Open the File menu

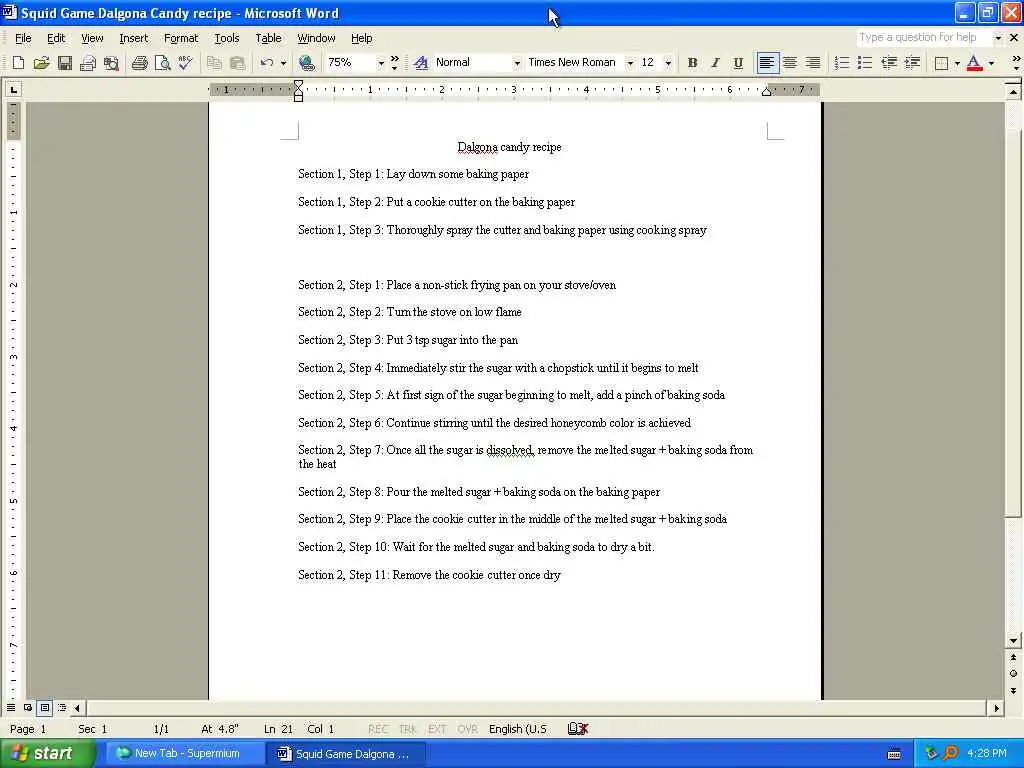23,38
